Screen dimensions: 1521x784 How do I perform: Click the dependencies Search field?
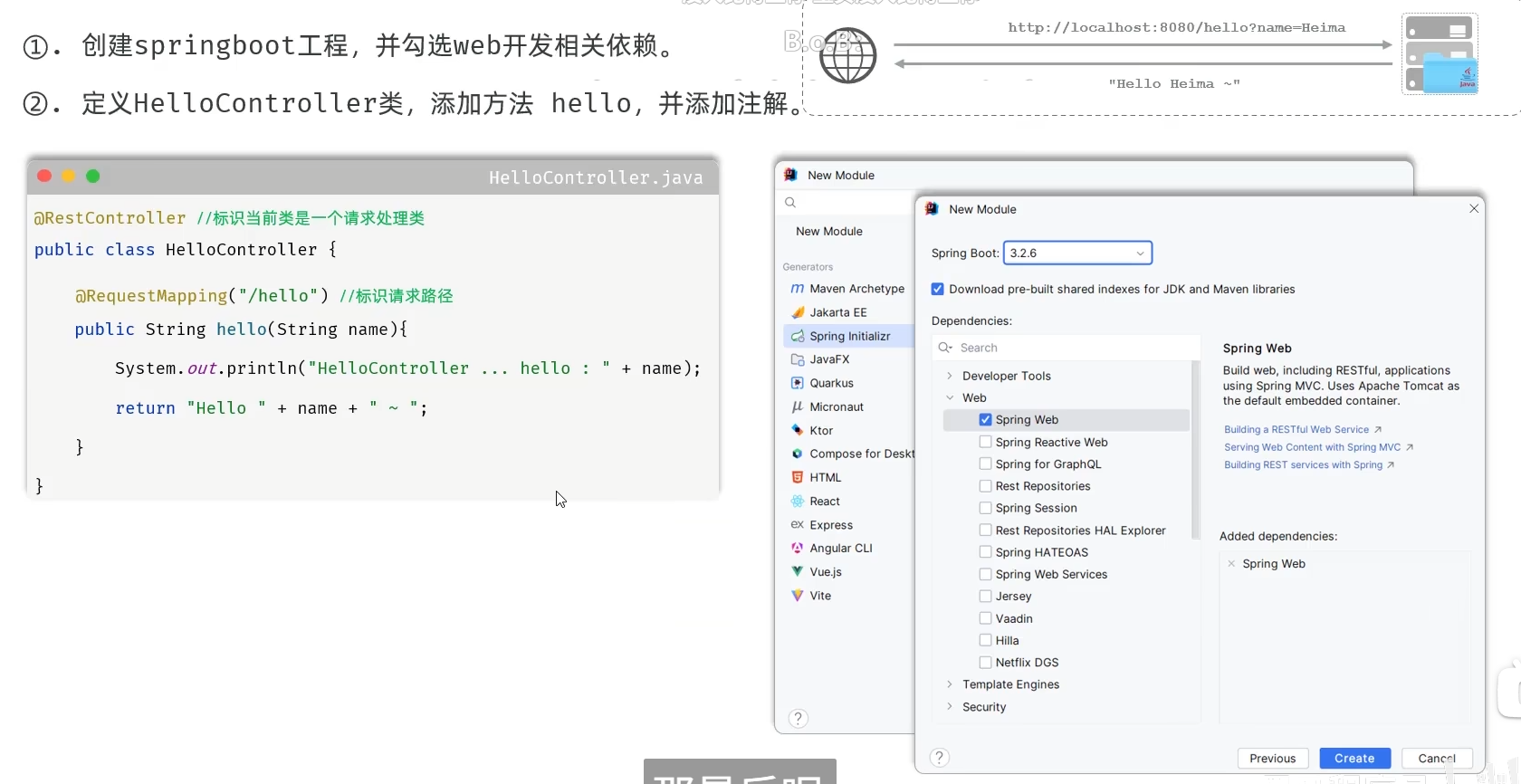1066,348
